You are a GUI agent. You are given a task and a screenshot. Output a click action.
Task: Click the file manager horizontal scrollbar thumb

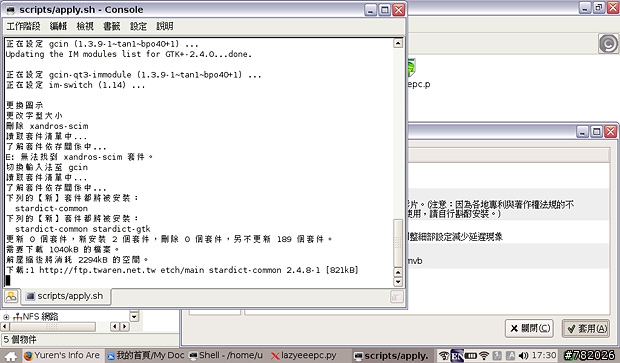(x=52, y=327)
